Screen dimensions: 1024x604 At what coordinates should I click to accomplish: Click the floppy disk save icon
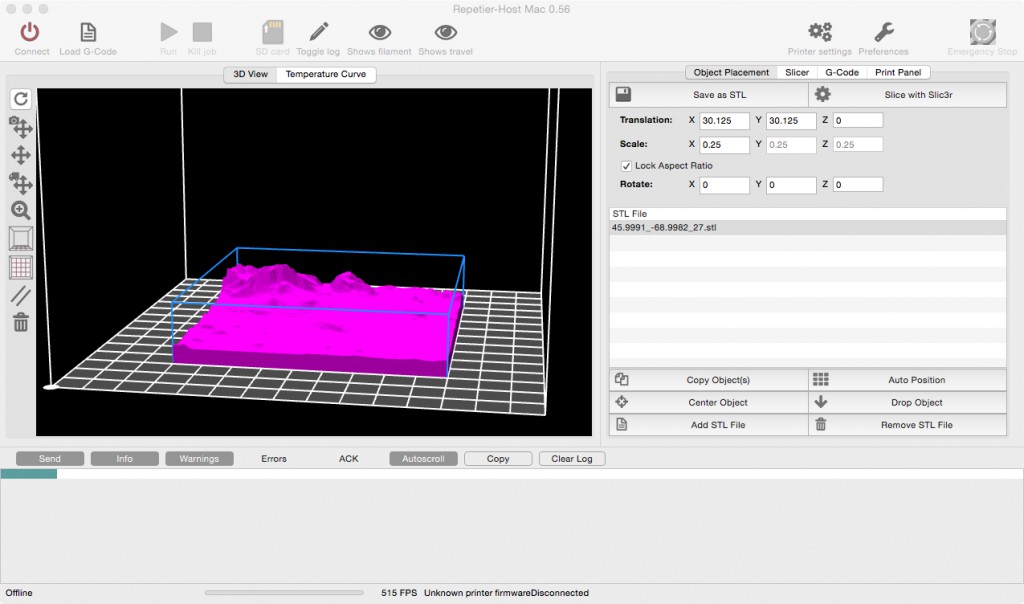[623, 95]
